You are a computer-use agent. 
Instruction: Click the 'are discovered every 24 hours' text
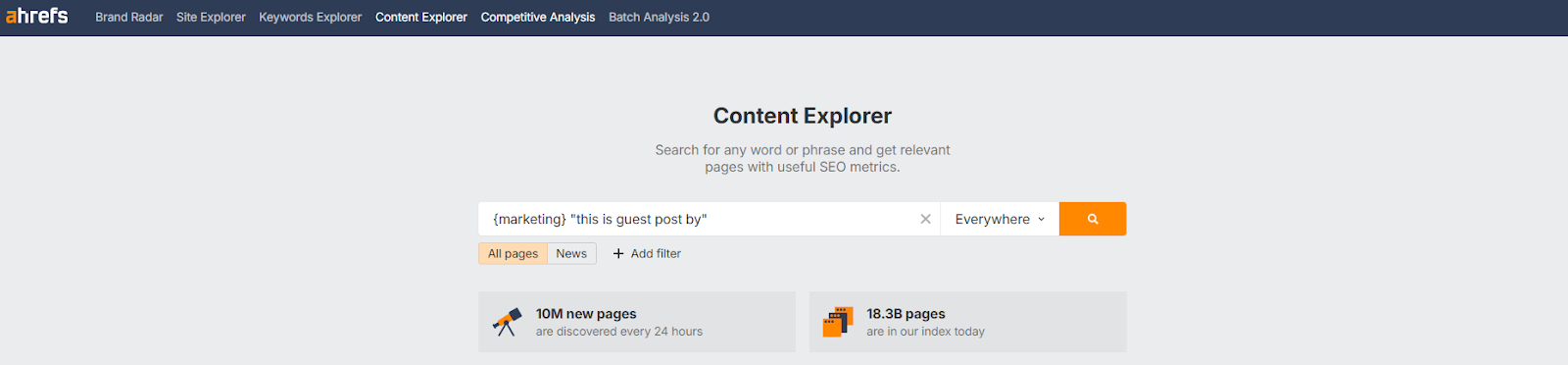(619, 332)
